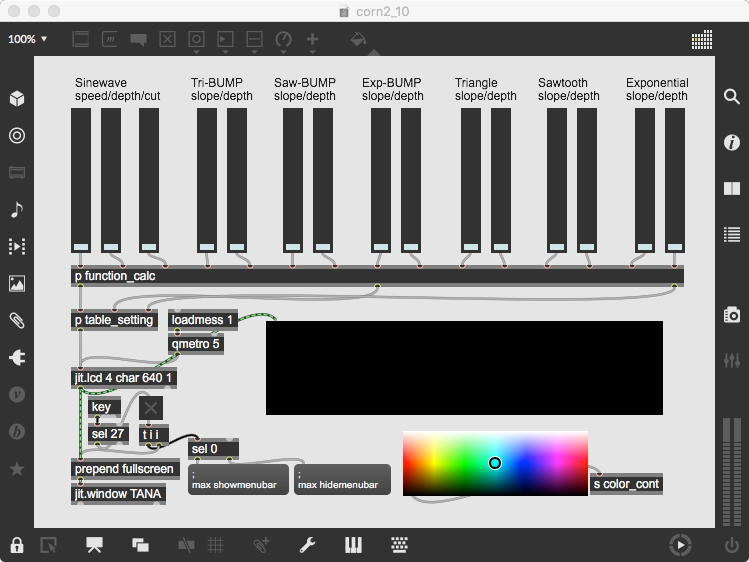Select the jit.lcd 4 char 640 1 object
This screenshot has height=562, width=749.
click(124, 378)
